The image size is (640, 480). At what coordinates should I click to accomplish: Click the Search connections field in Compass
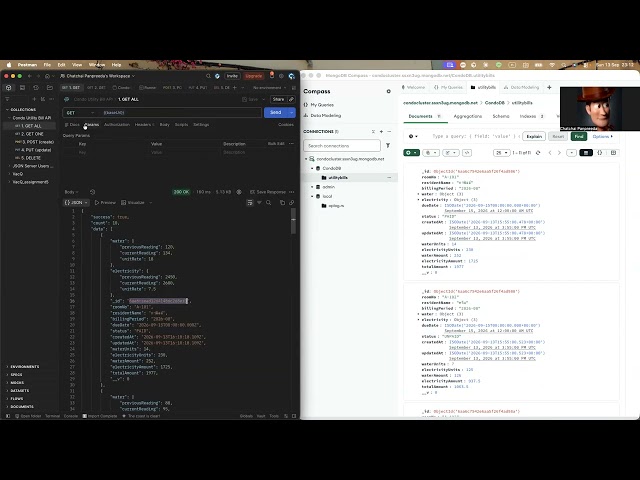point(342,146)
